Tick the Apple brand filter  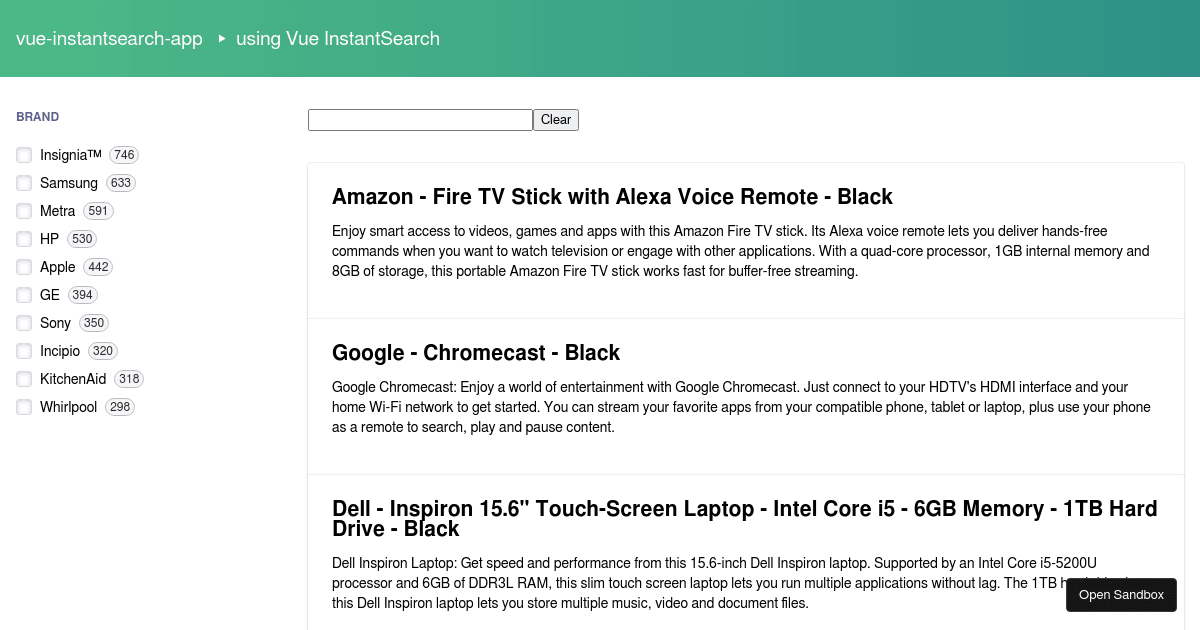click(x=24, y=267)
